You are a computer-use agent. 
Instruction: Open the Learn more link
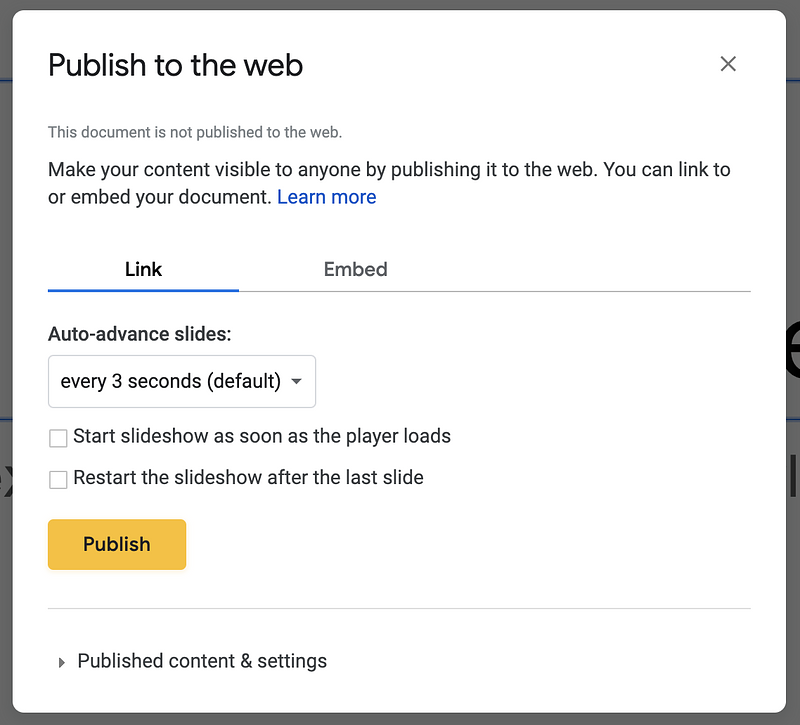tap(327, 197)
